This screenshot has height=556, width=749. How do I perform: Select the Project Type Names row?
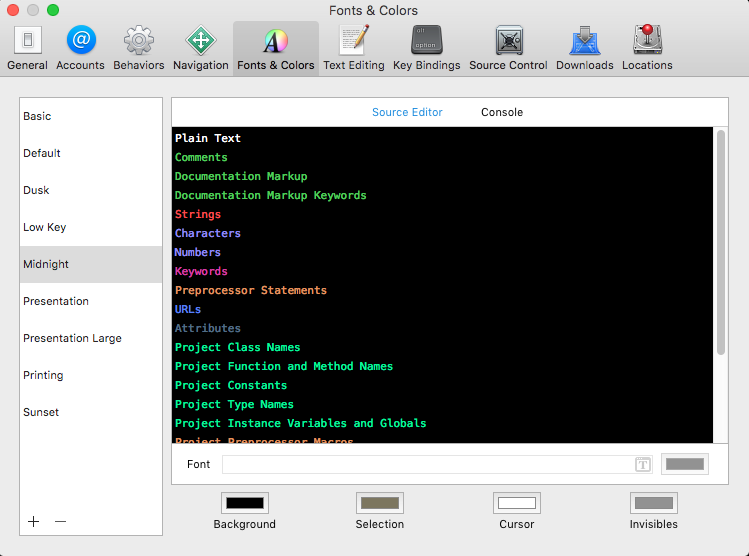click(x=442, y=404)
